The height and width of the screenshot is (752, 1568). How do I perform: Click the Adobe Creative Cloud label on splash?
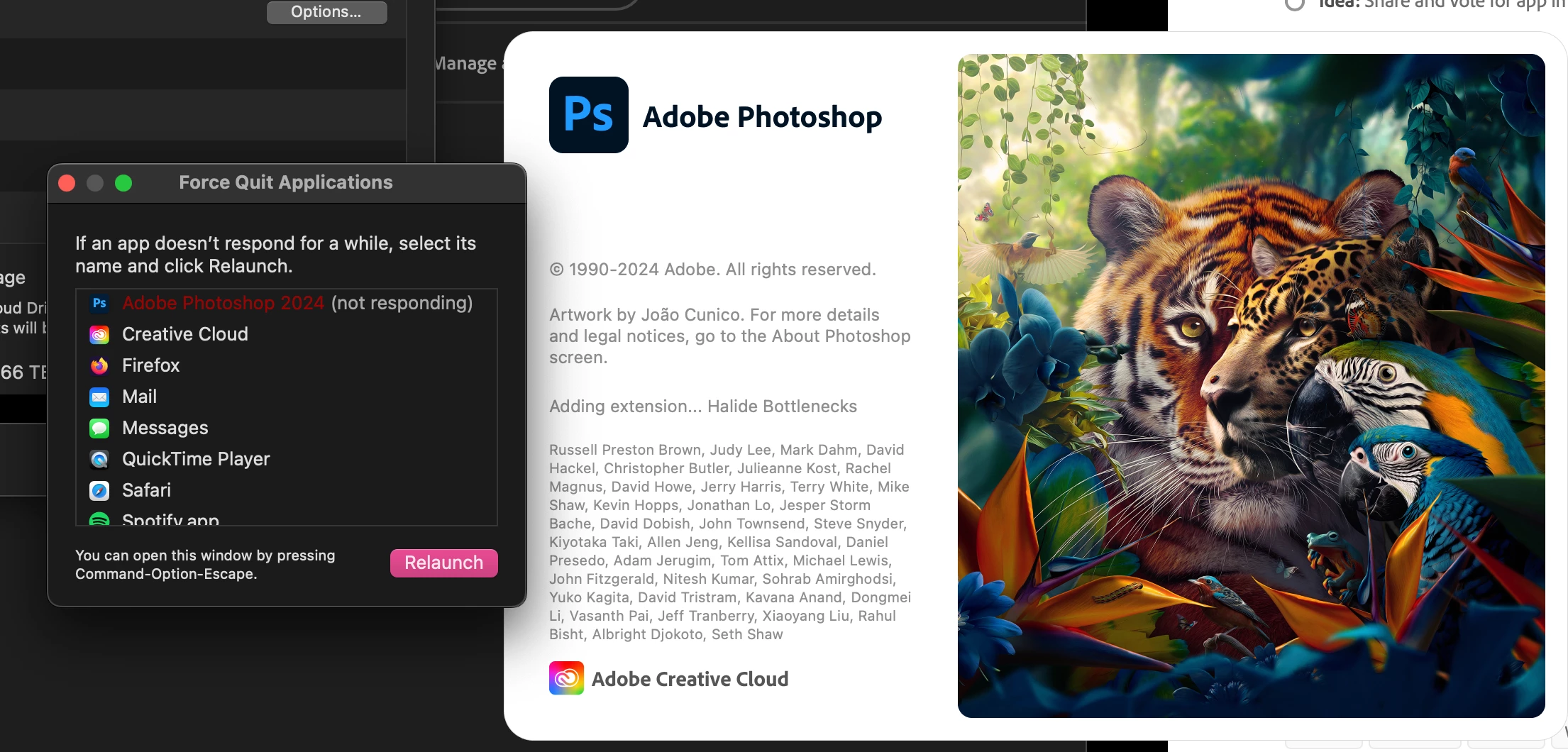[x=690, y=680]
